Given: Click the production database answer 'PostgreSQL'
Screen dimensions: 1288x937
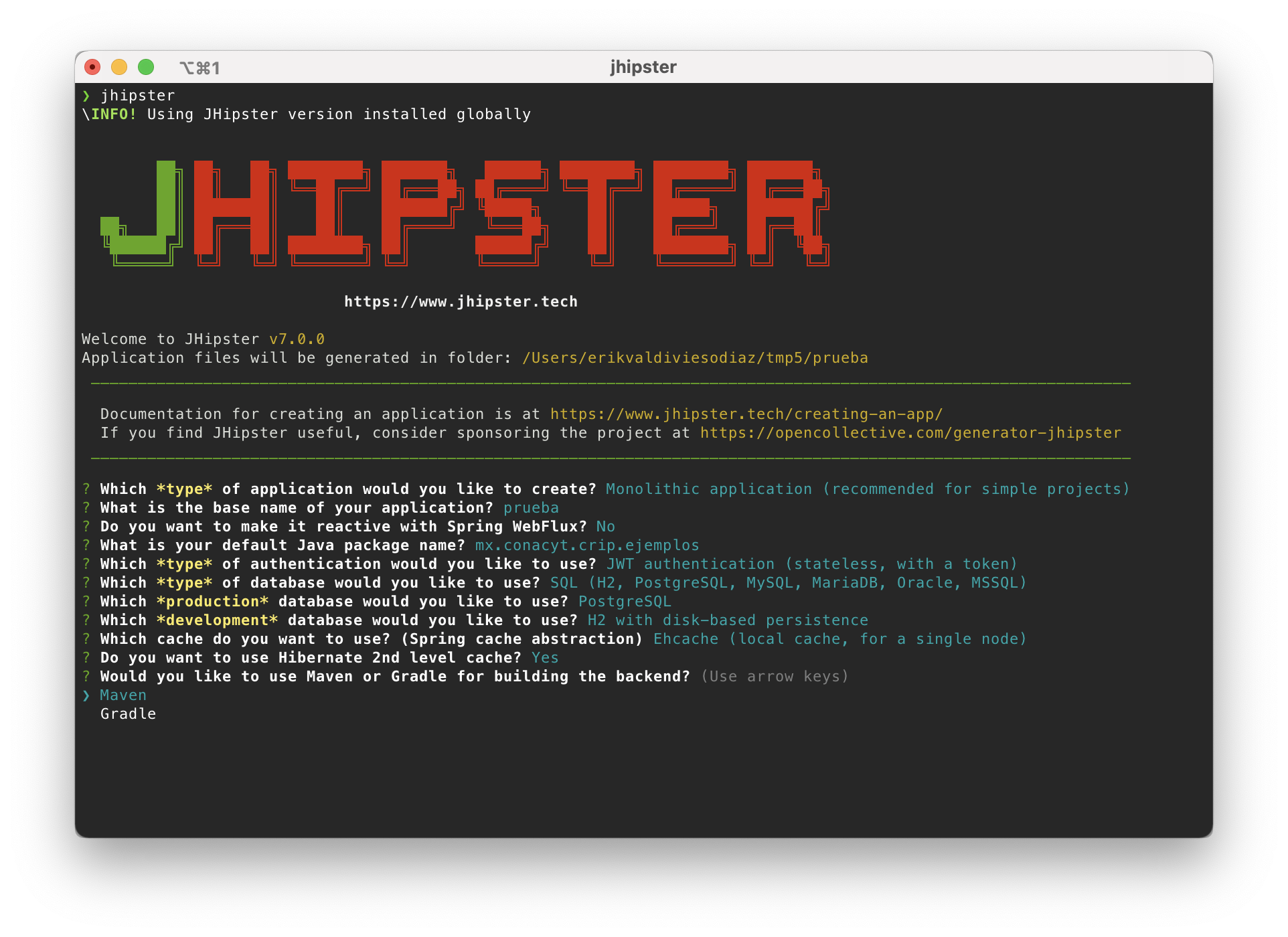Looking at the screenshot, I should tap(625, 602).
